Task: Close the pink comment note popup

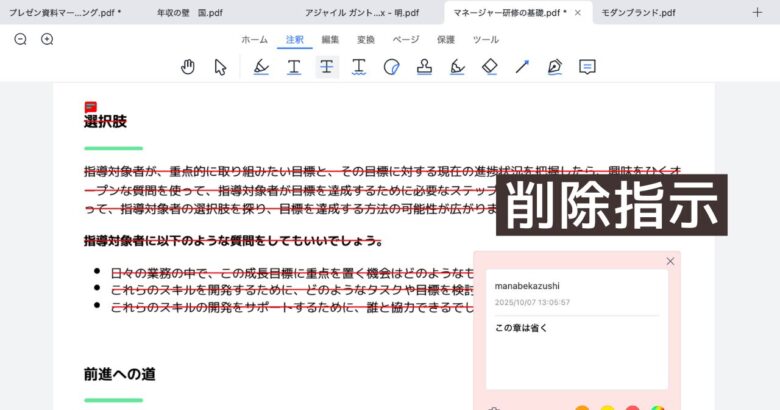Action: [670, 261]
